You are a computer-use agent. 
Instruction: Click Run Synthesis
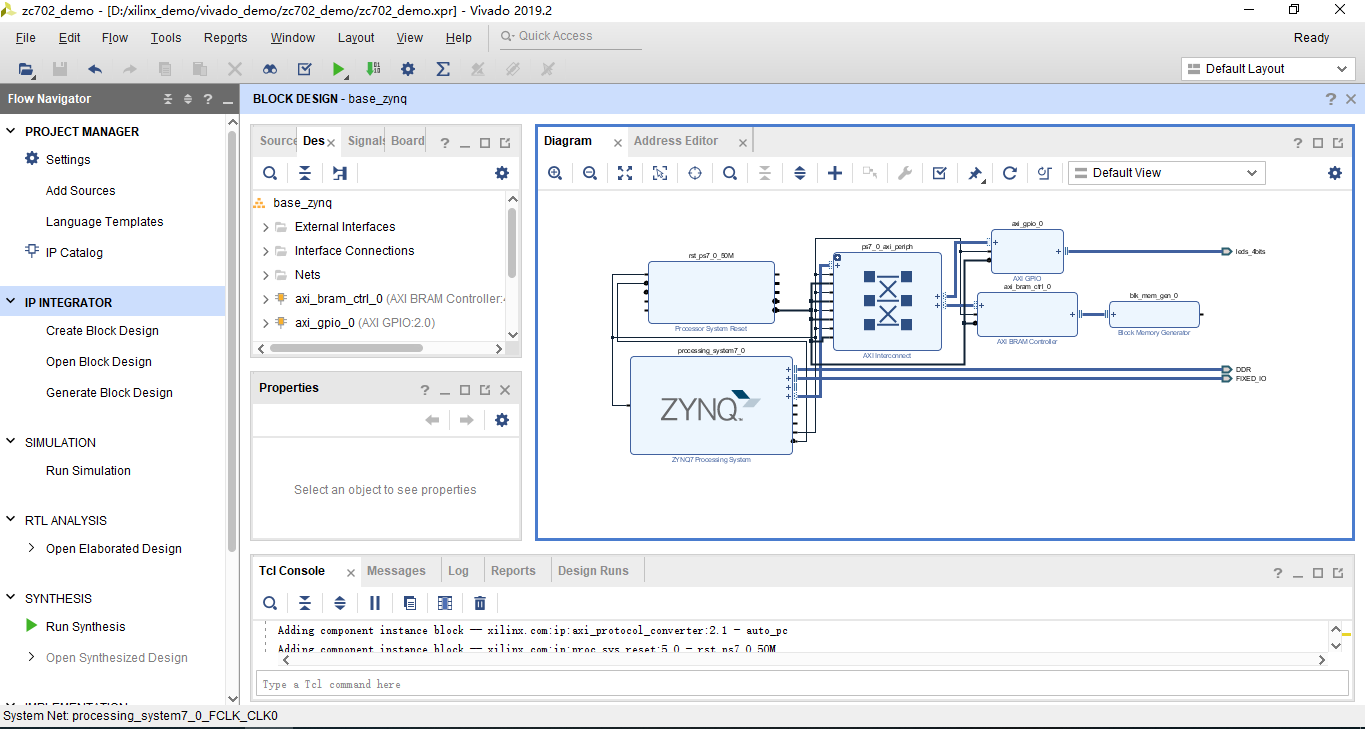point(86,627)
